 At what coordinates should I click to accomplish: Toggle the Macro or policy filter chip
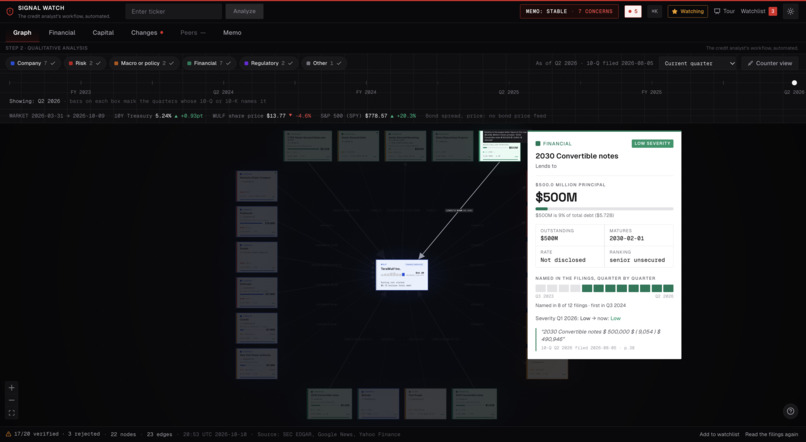click(x=143, y=63)
